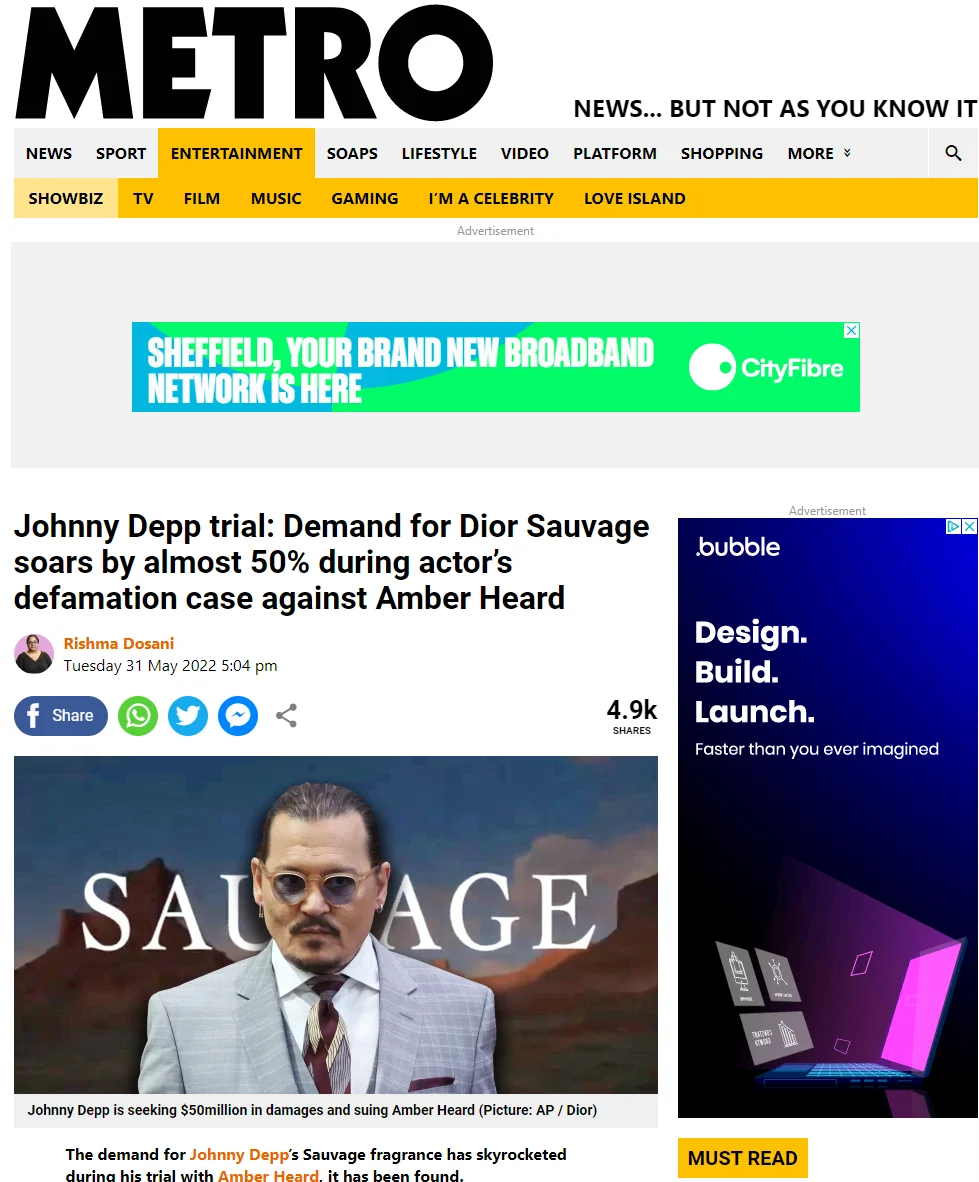Click the tagline NEWS... BUT NOT AS YOU KNOW IT
This screenshot has width=979, height=1182.
(x=775, y=109)
